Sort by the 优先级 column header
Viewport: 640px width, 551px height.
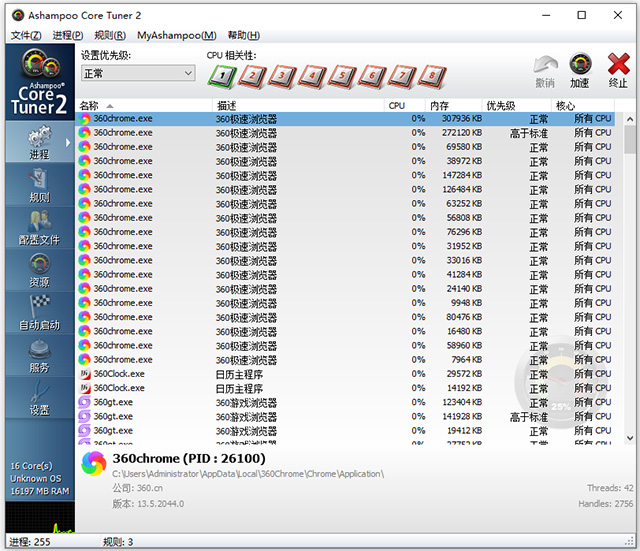[517, 106]
